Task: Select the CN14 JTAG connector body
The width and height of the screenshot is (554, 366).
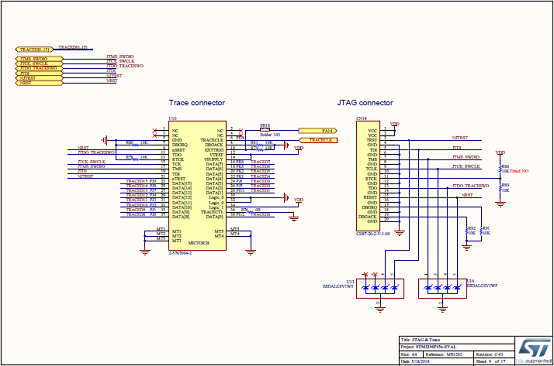Action: point(367,176)
